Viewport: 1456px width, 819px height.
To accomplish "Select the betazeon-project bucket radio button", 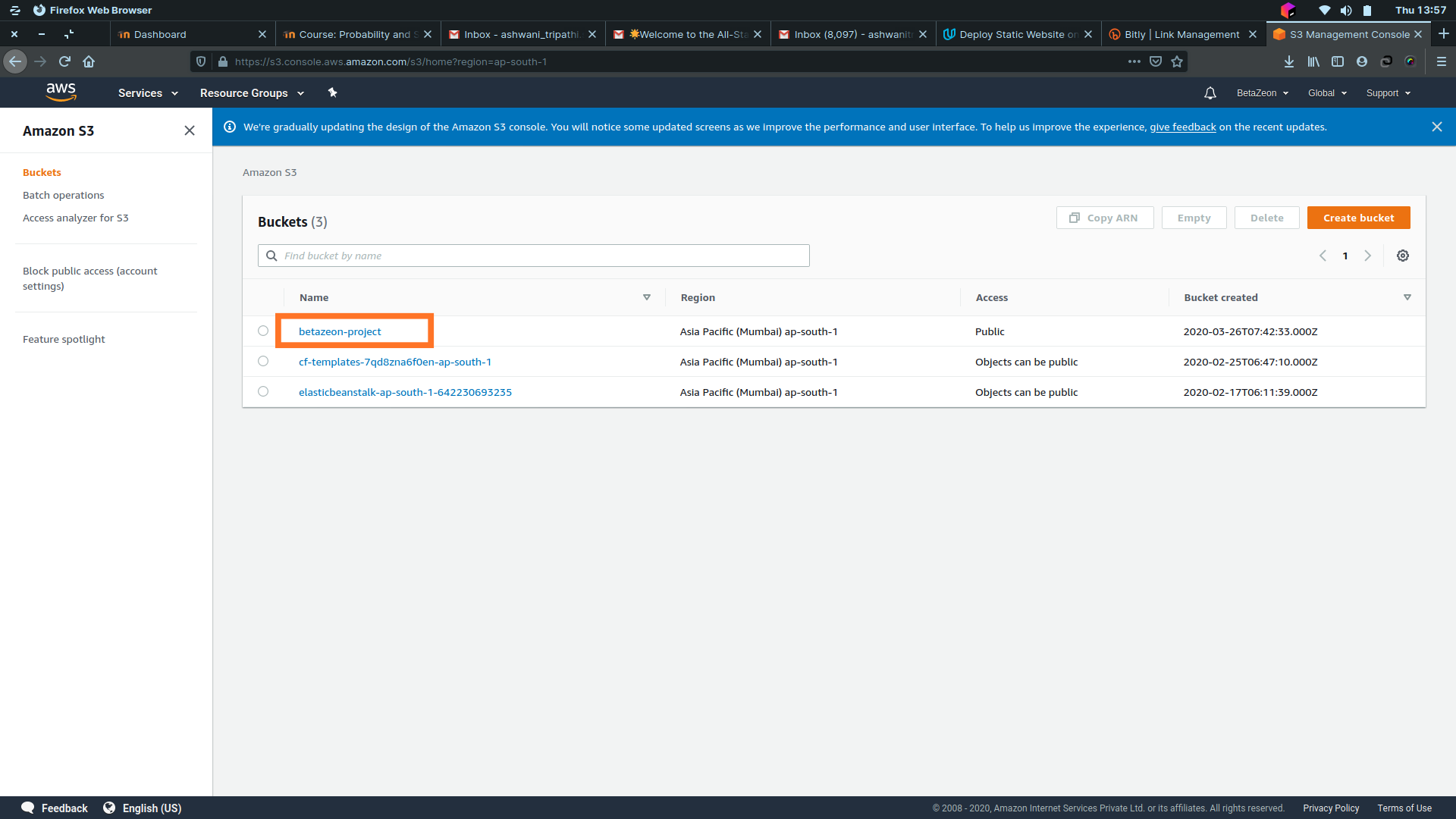I will click(x=263, y=331).
